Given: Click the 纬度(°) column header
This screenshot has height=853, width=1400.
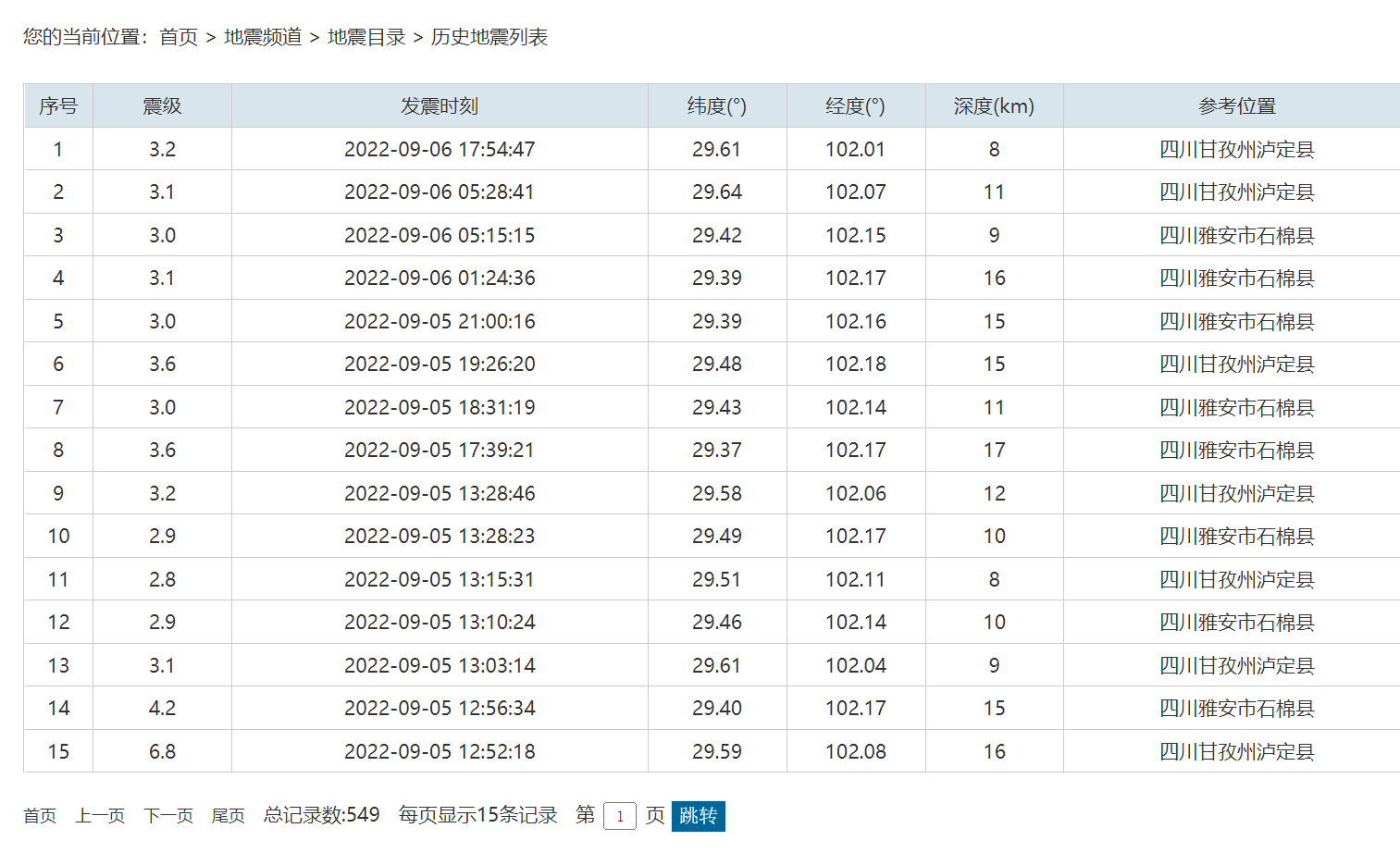Looking at the screenshot, I should [717, 106].
